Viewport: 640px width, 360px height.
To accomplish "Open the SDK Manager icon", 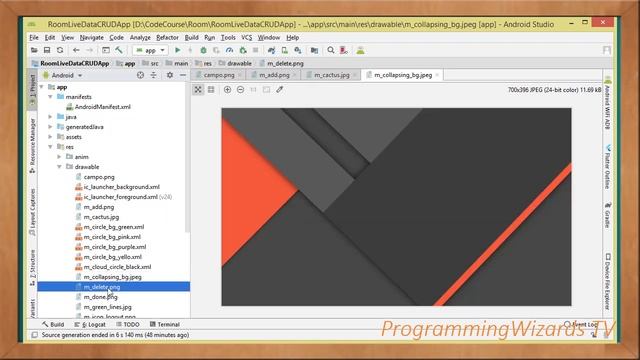I will [298, 50].
